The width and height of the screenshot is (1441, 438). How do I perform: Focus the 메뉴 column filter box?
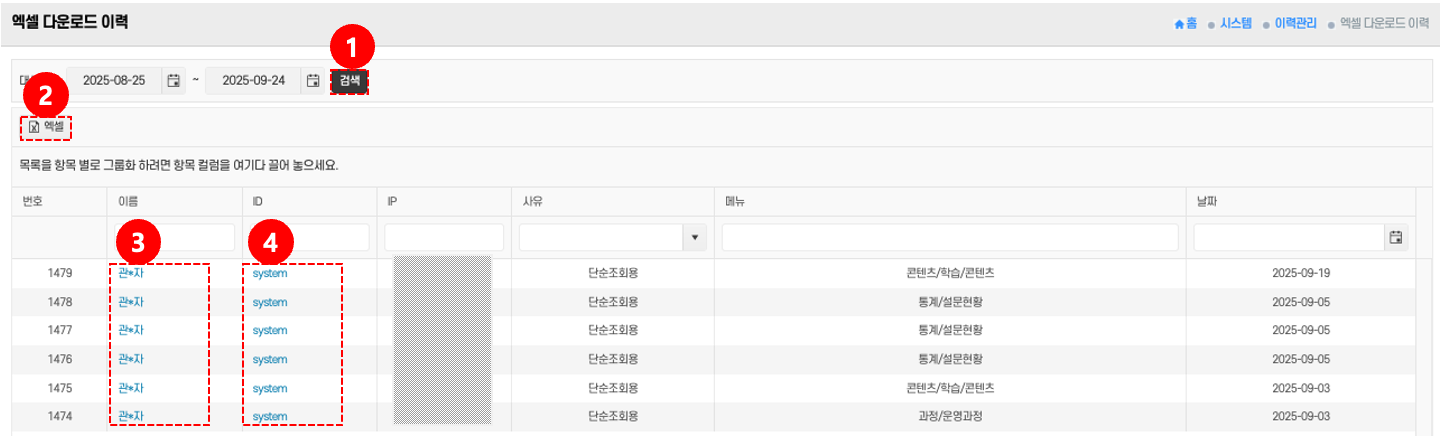[x=949, y=237]
